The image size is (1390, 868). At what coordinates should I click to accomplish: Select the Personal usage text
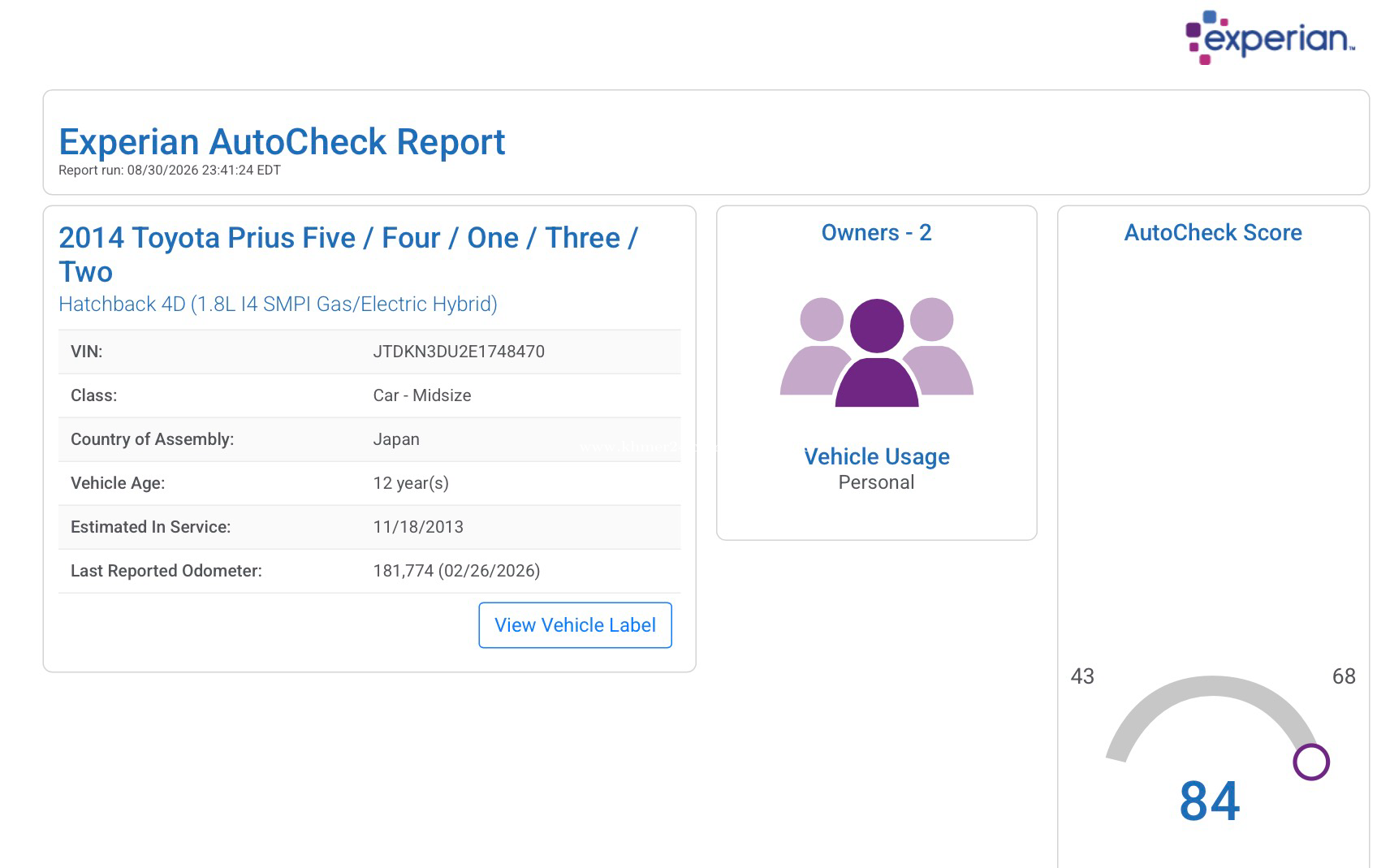(x=876, y=482)
